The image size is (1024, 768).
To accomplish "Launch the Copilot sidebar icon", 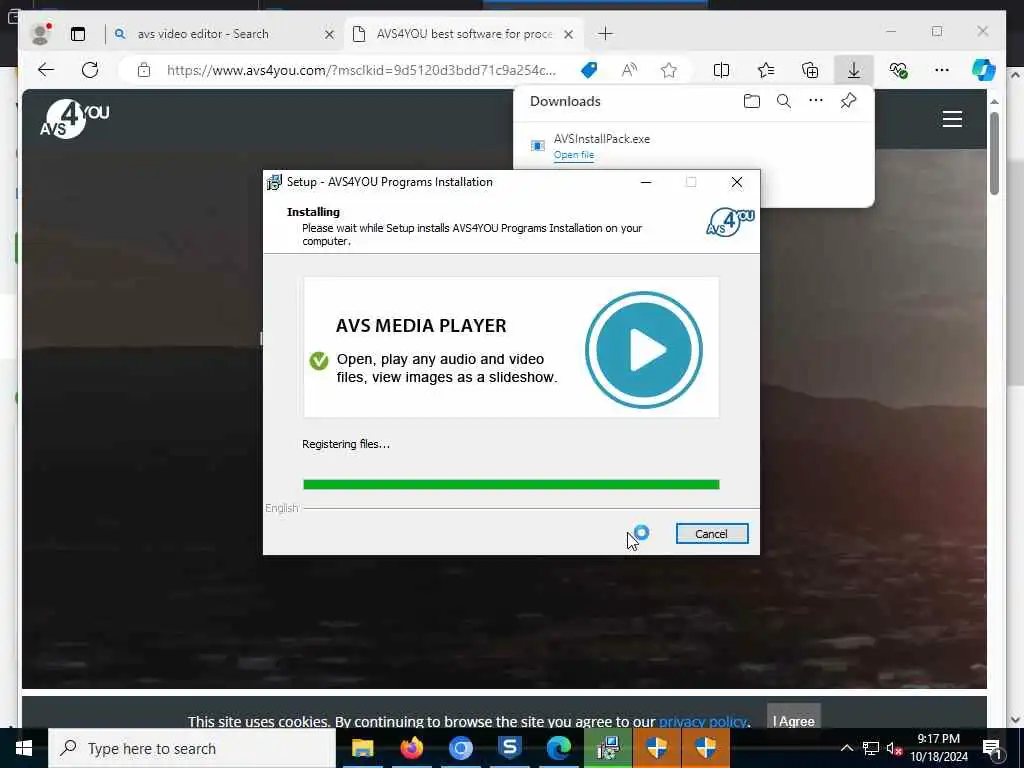I will click(984, 70).
